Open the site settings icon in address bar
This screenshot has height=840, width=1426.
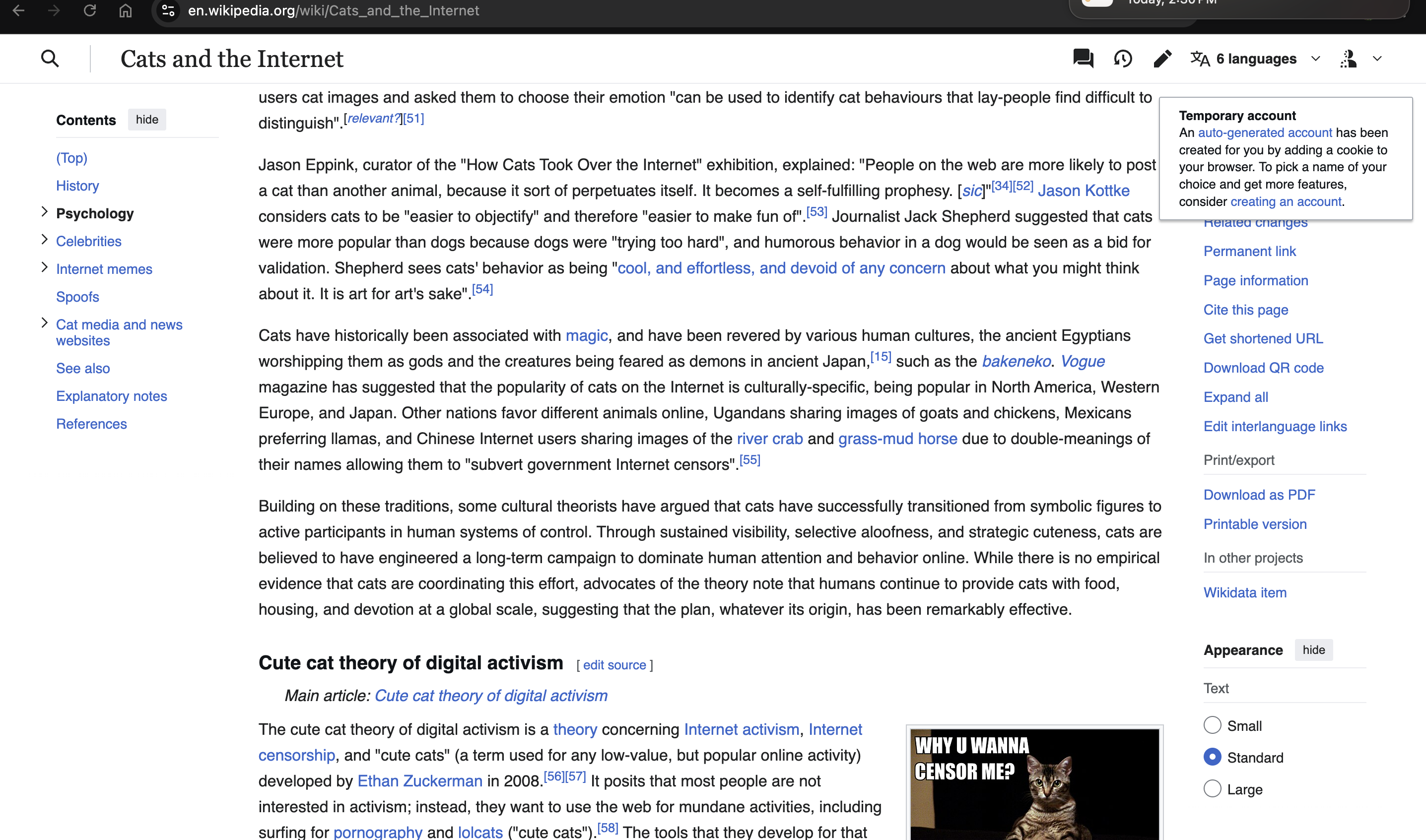point(168,10)
